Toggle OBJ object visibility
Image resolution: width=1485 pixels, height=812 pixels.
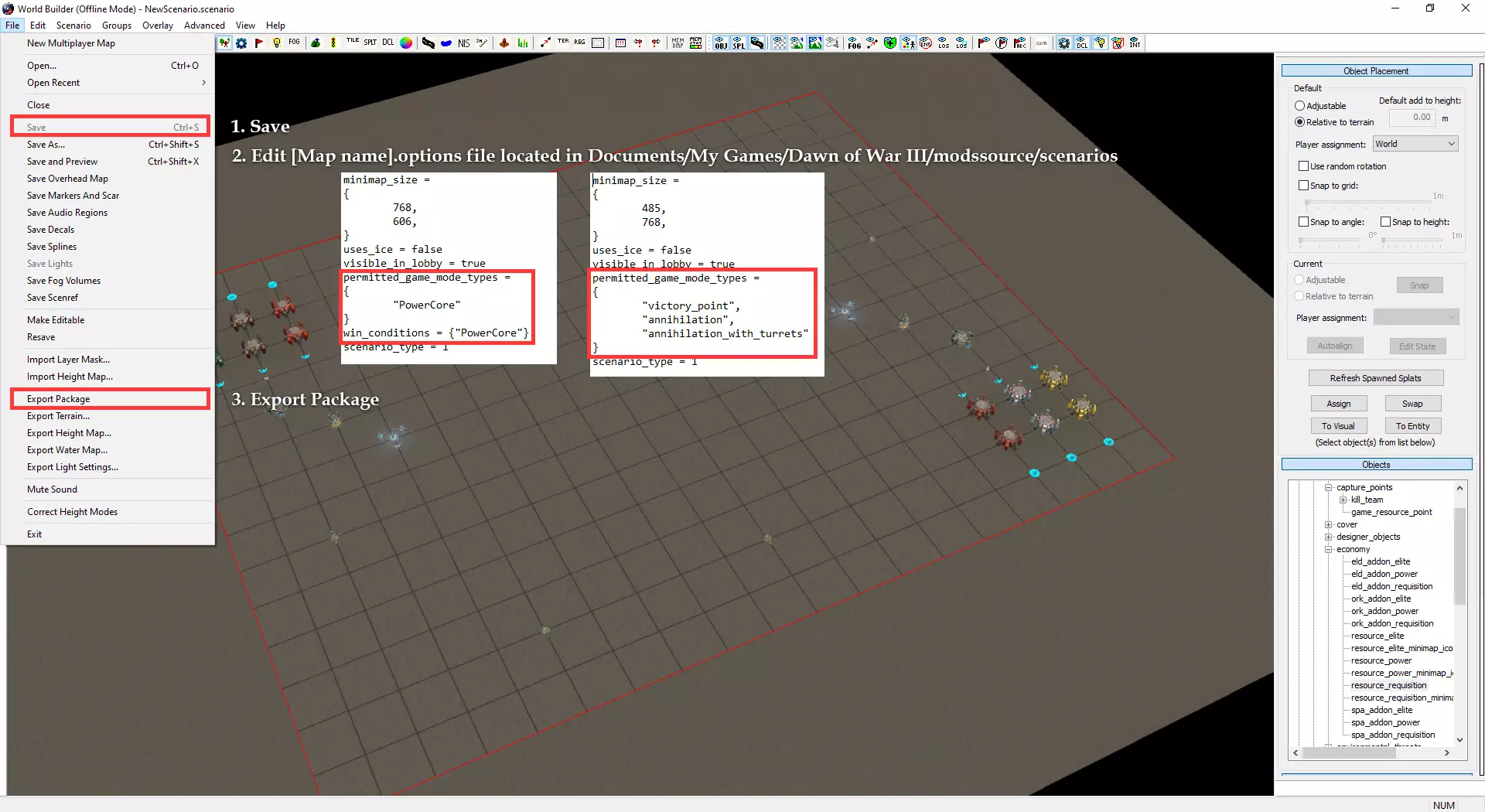721,43
